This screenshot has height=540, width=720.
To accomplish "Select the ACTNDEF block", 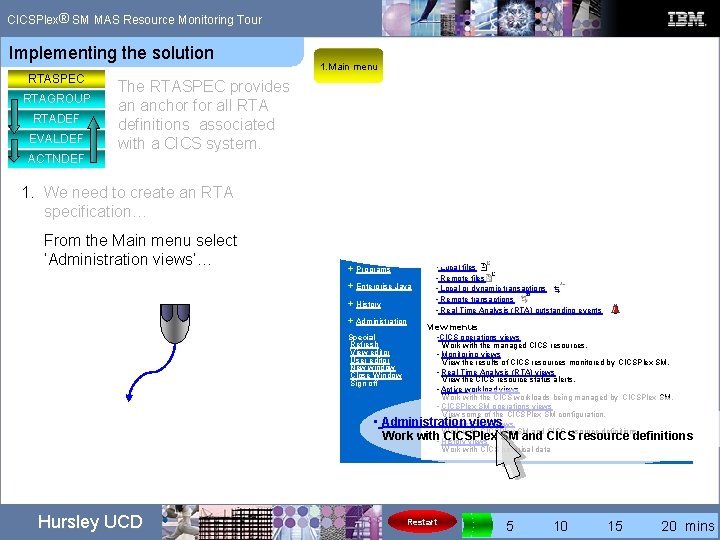I will pos(56,158).
